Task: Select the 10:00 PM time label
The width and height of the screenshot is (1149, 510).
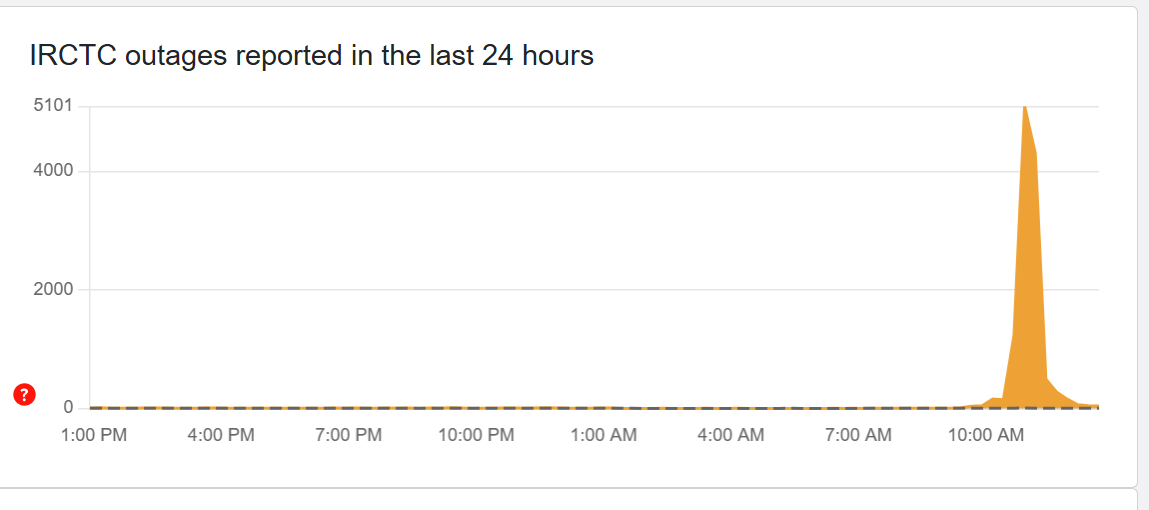Action: pyautogui.click(x=476, y=435)
